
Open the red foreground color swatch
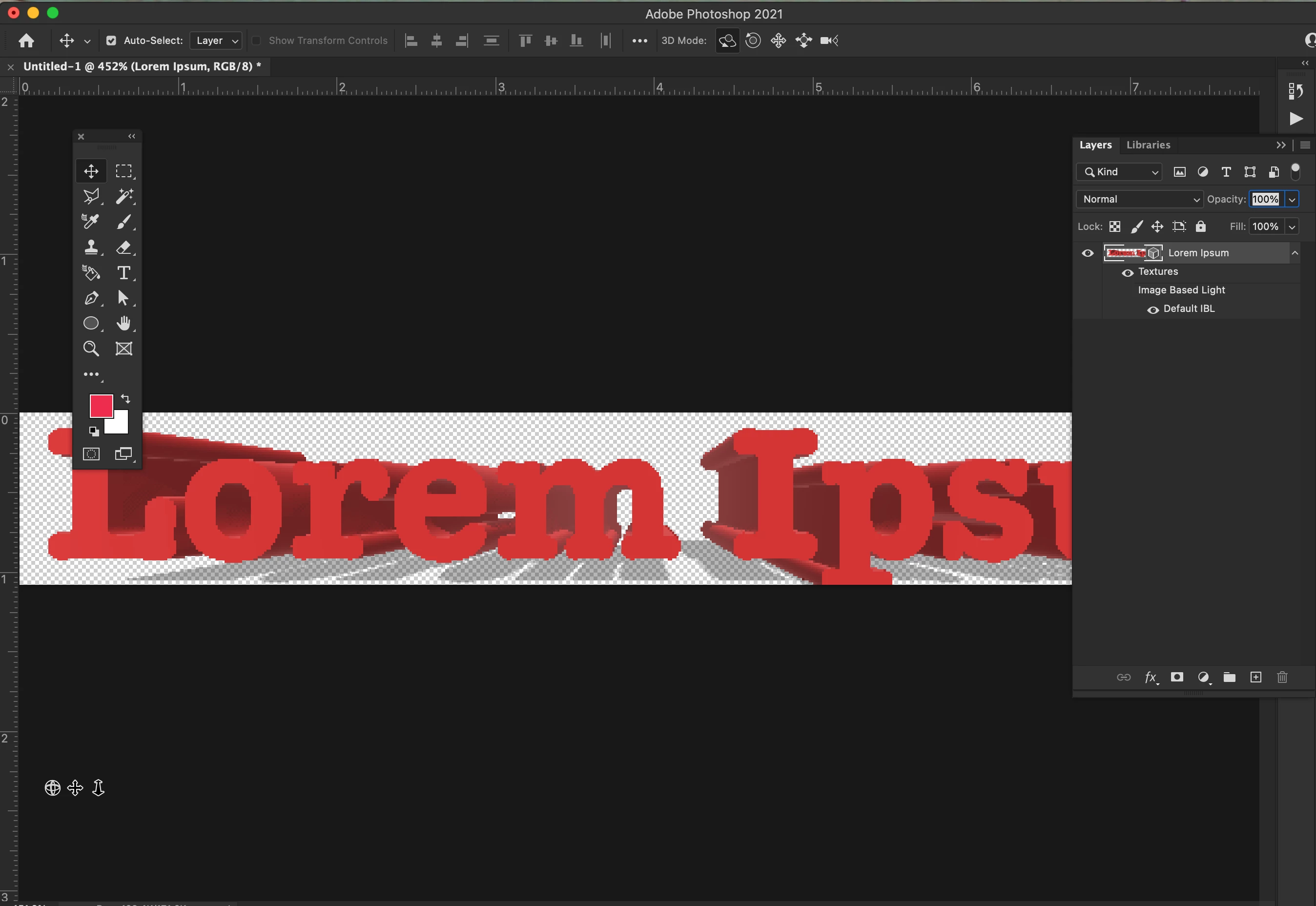[x=101, y=406]
